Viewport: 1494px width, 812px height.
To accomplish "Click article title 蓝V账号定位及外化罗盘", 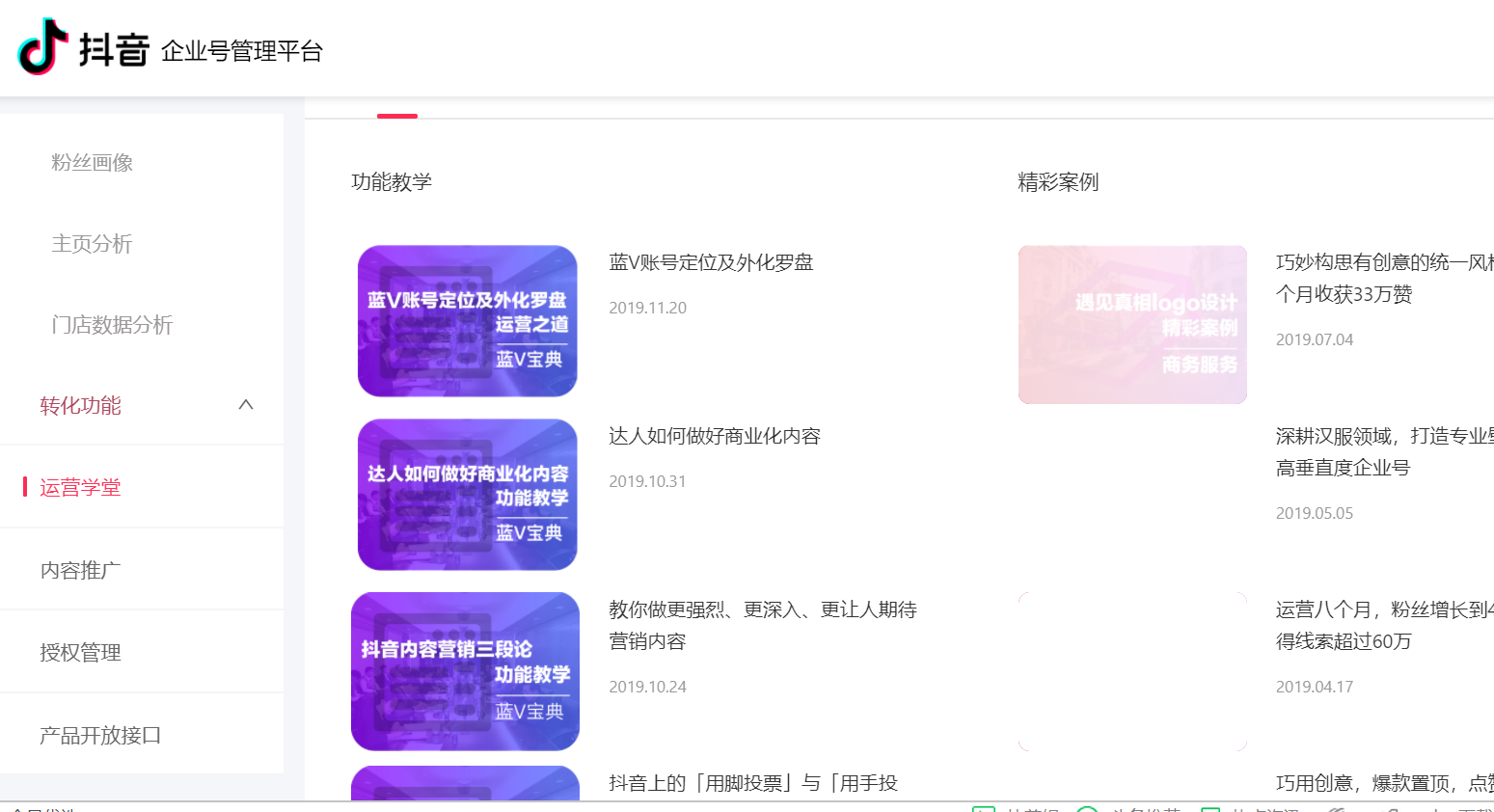I will coord(711,262).
